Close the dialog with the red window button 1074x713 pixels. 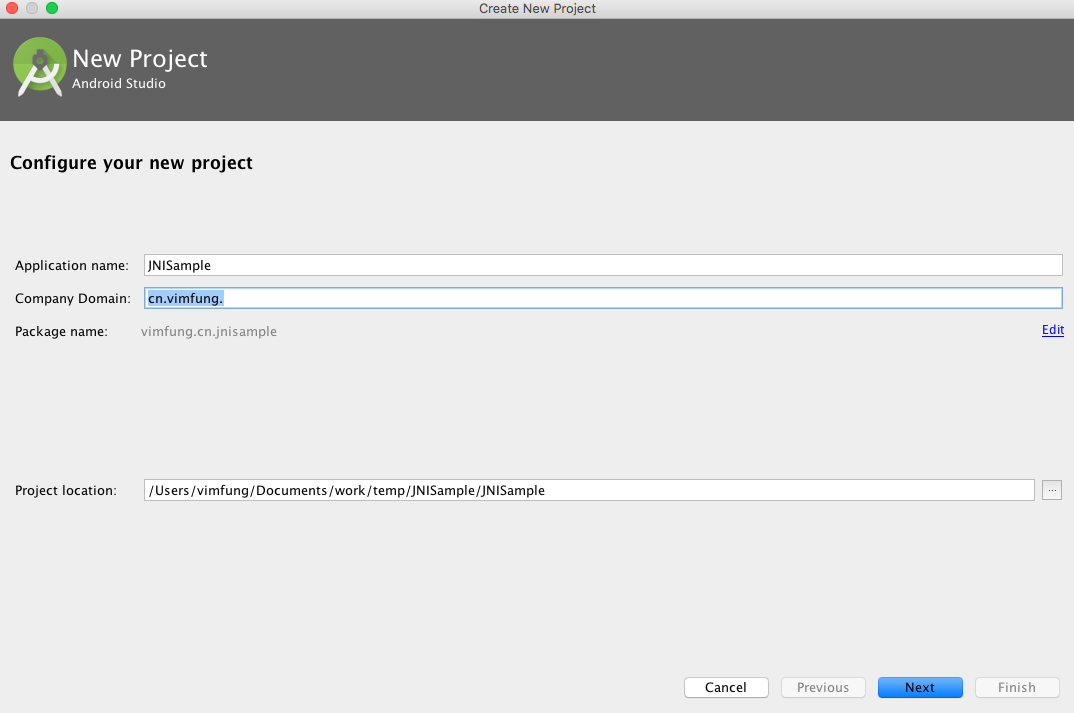coord(12,8)
